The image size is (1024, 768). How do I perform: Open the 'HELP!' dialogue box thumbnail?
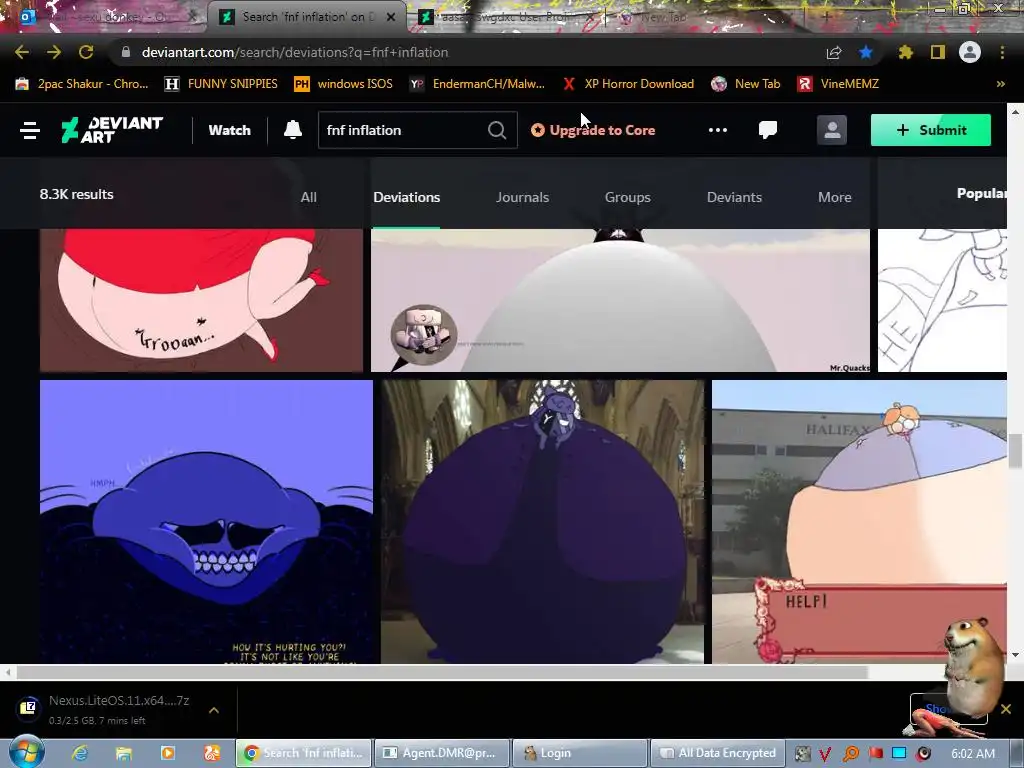pos(859,522)
